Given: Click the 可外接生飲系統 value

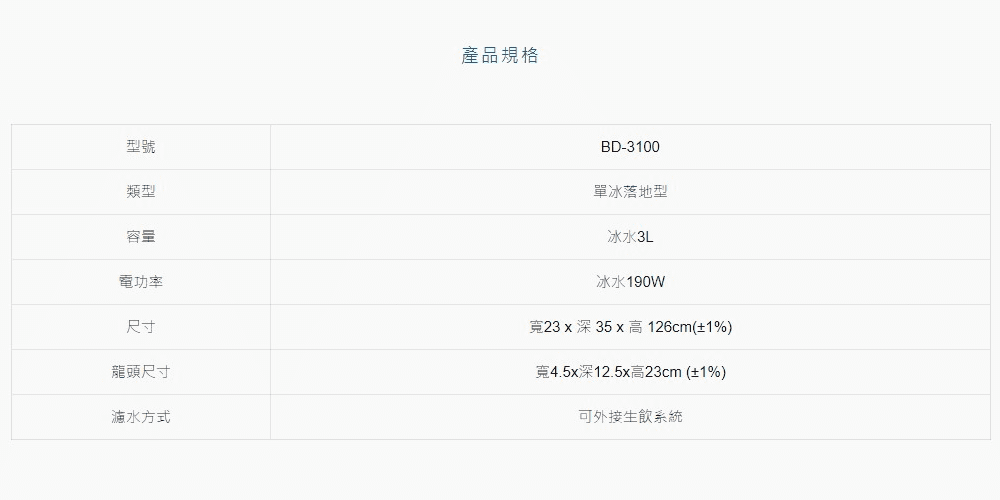Looking at the screenshot, I should pyautogui.click(x=630, y=417).
